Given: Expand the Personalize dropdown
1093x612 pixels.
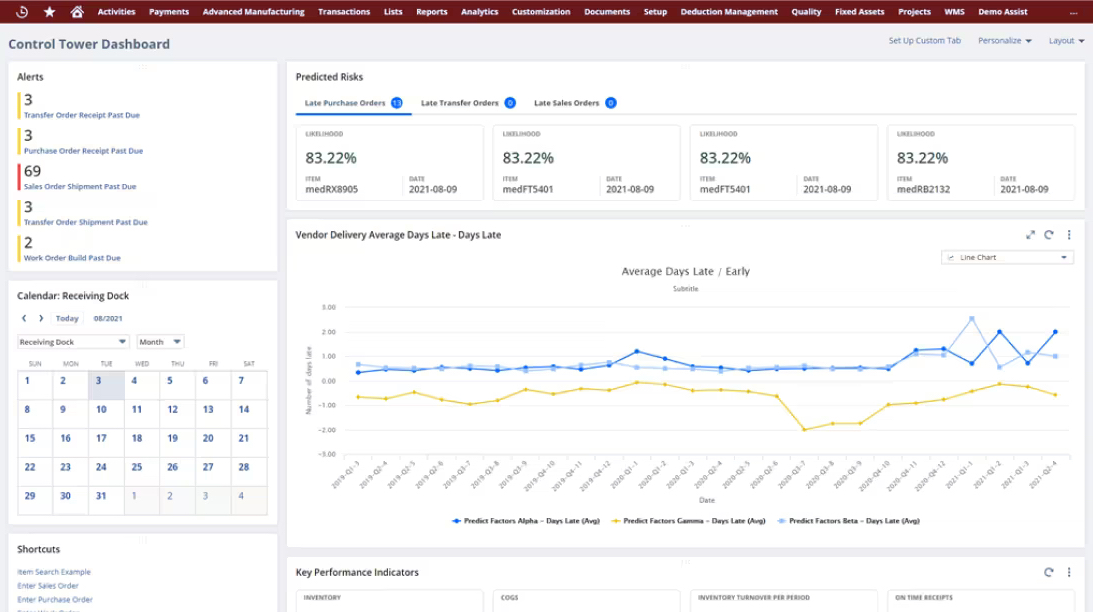Looking at the screenshot, I should tap(1004, 41).
